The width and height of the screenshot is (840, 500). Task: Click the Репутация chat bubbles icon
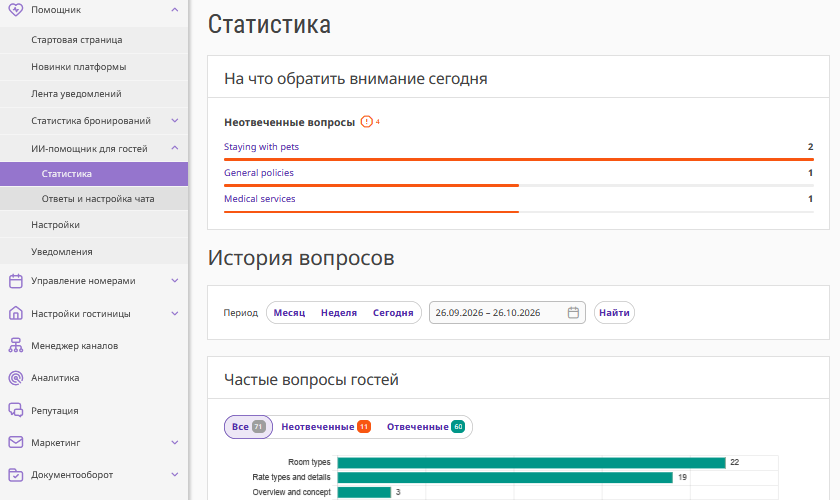16,410
